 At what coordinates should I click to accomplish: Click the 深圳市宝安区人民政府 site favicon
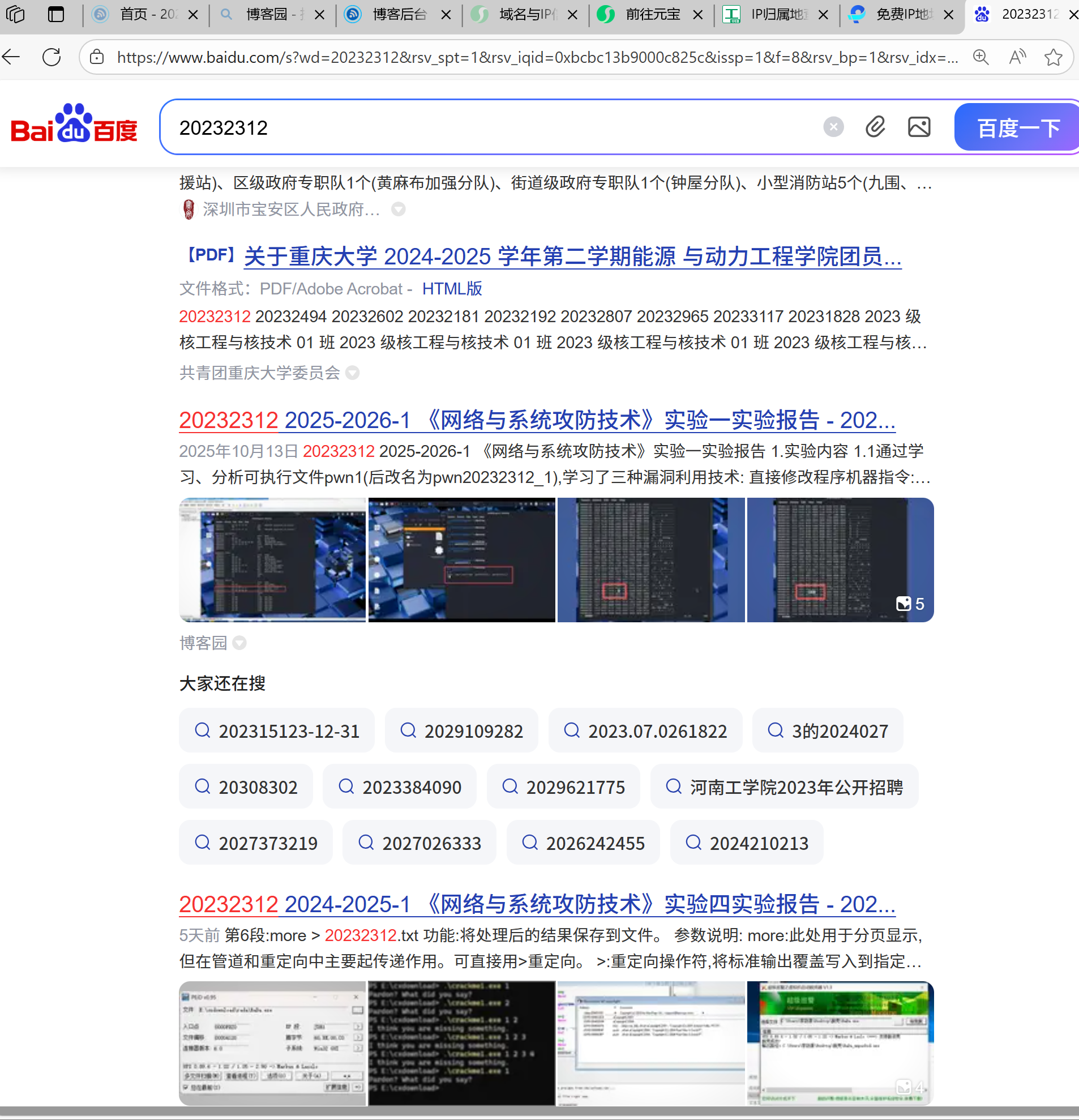coord(189,209)
